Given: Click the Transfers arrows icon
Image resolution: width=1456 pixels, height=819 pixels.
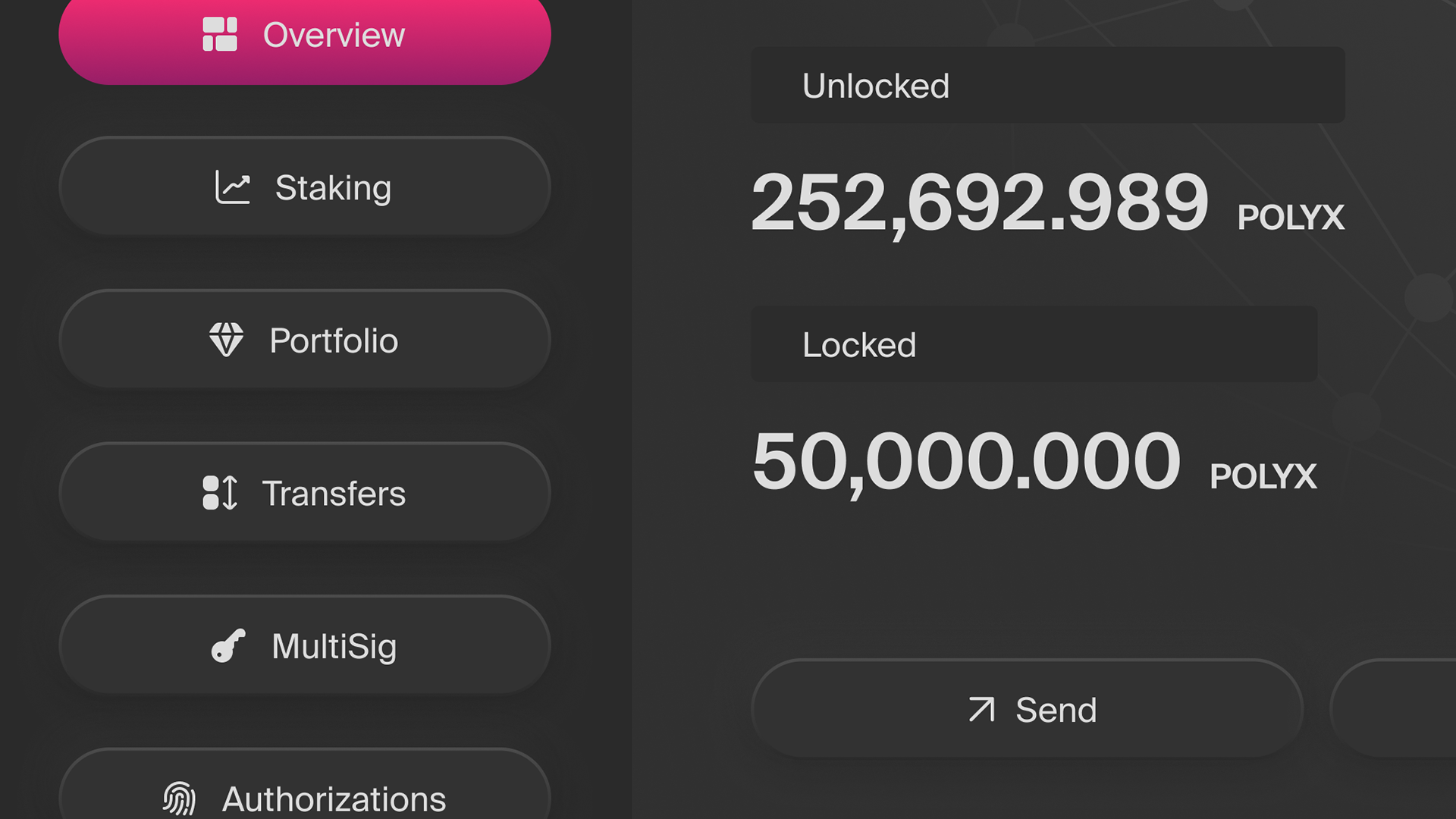Looking at the screenshot, I should [220, 493].
